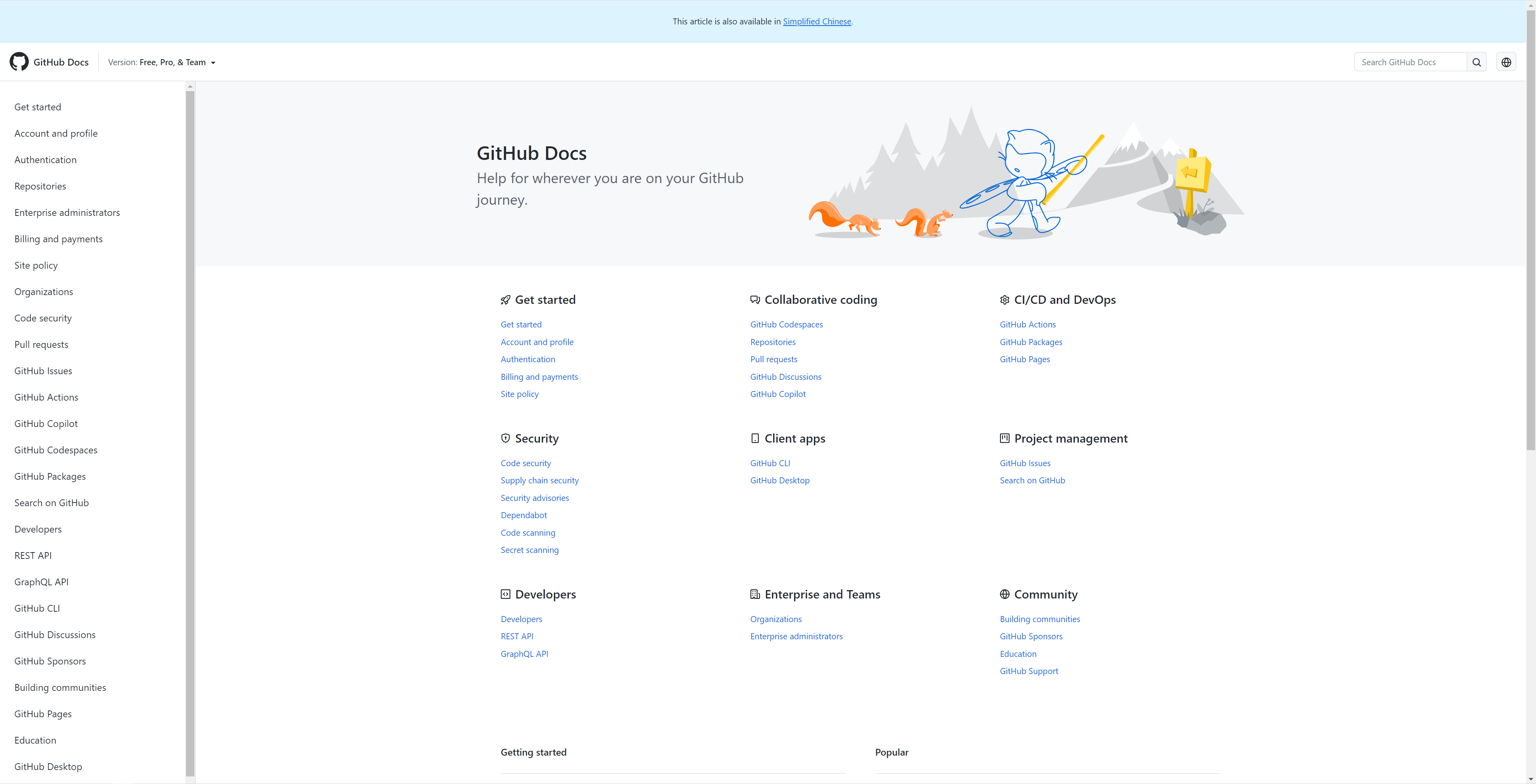Viewport: 1536px width, 784px height.
Task: Click the Community globe icon
Action: tap(1003, 594)
